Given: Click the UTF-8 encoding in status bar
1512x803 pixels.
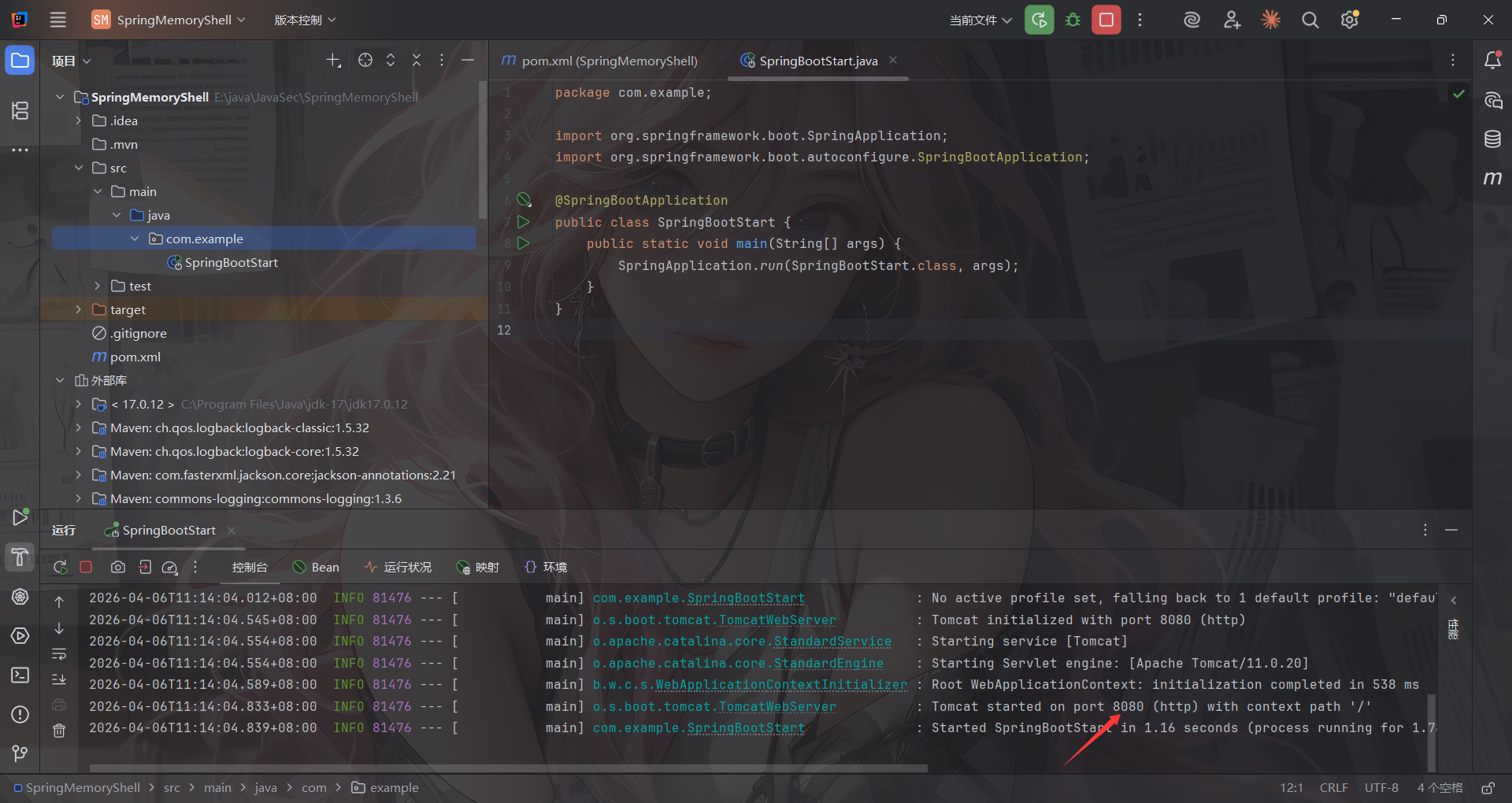Looking at the screenshot, I should [x=1381, y=787].
